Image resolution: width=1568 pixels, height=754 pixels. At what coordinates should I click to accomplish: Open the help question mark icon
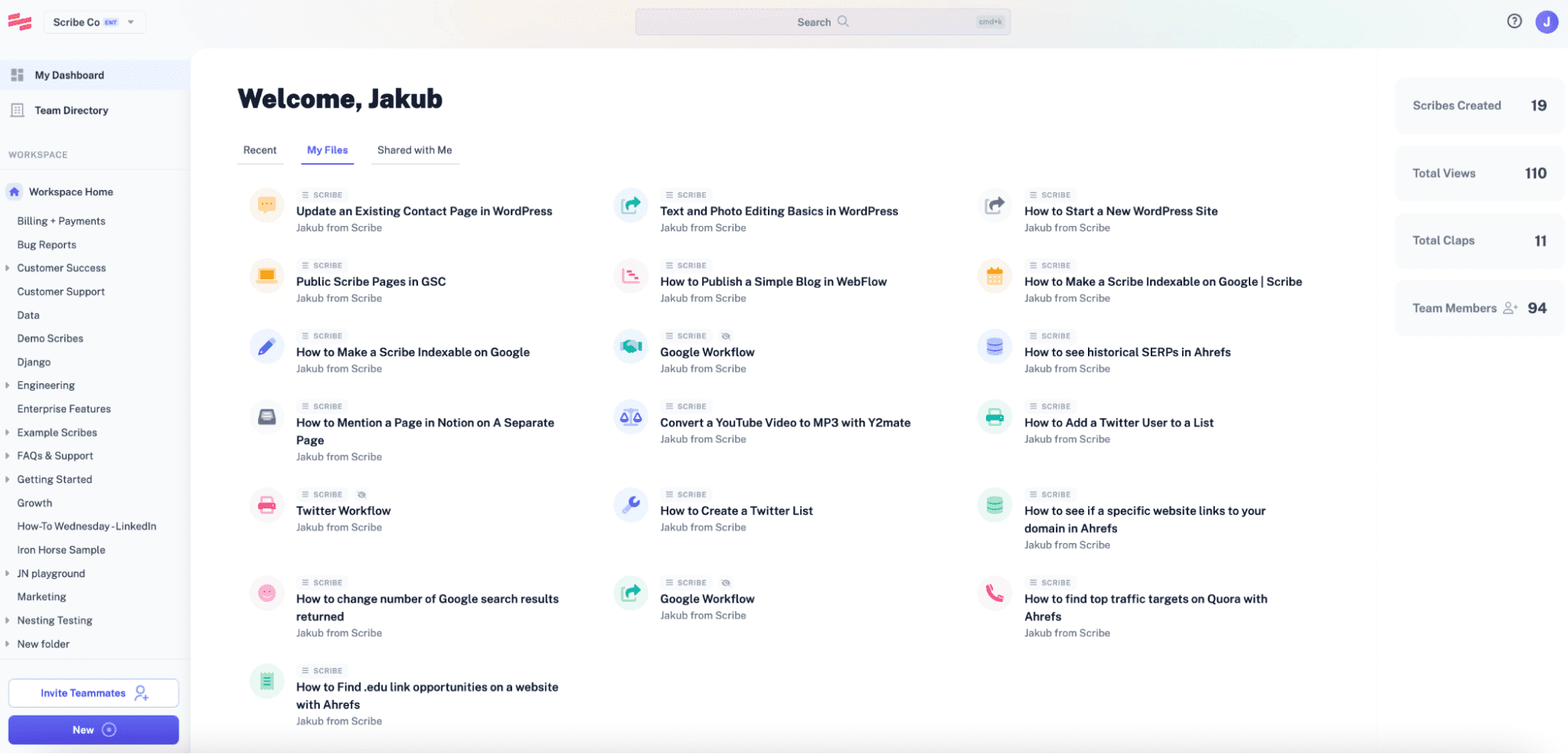[1514, 21]
